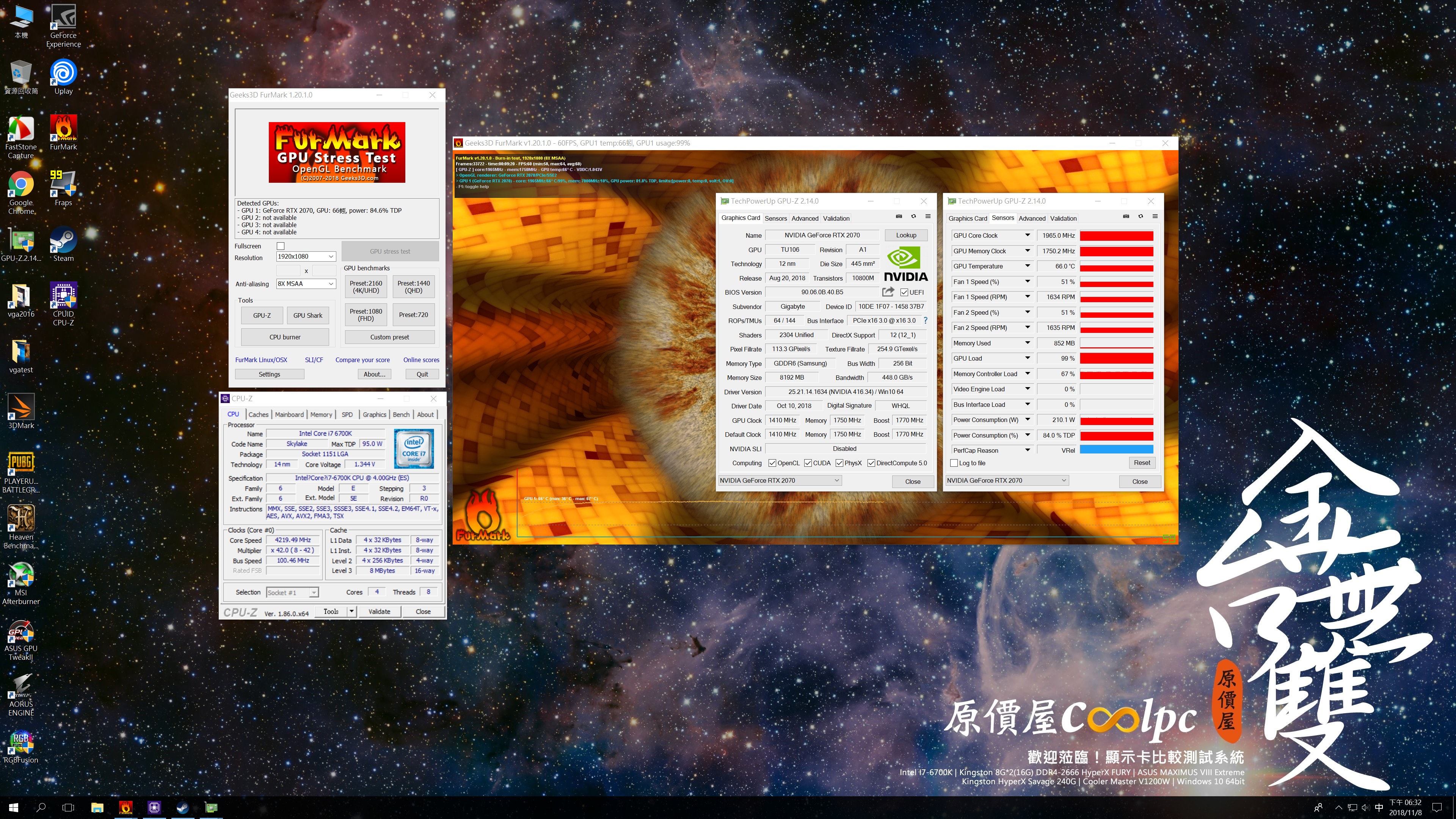Image resolution: width=1456 pixels, height=819 pixels.
Task: Click the Reset button in GPU-Z Sensors
Action: click(1141, 462)
